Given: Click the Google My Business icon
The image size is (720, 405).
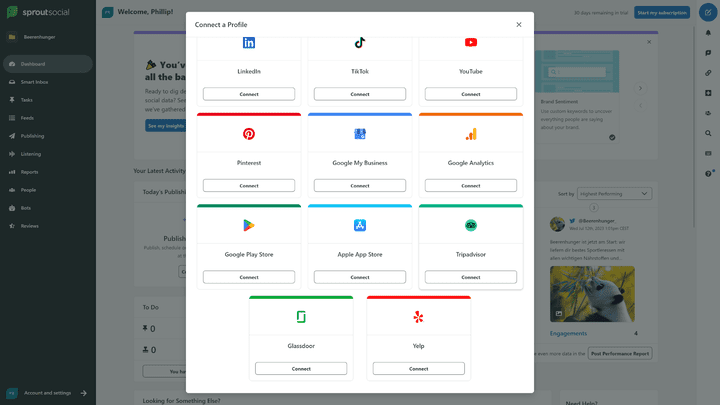Looking at the screenshot, I should 360,134.
